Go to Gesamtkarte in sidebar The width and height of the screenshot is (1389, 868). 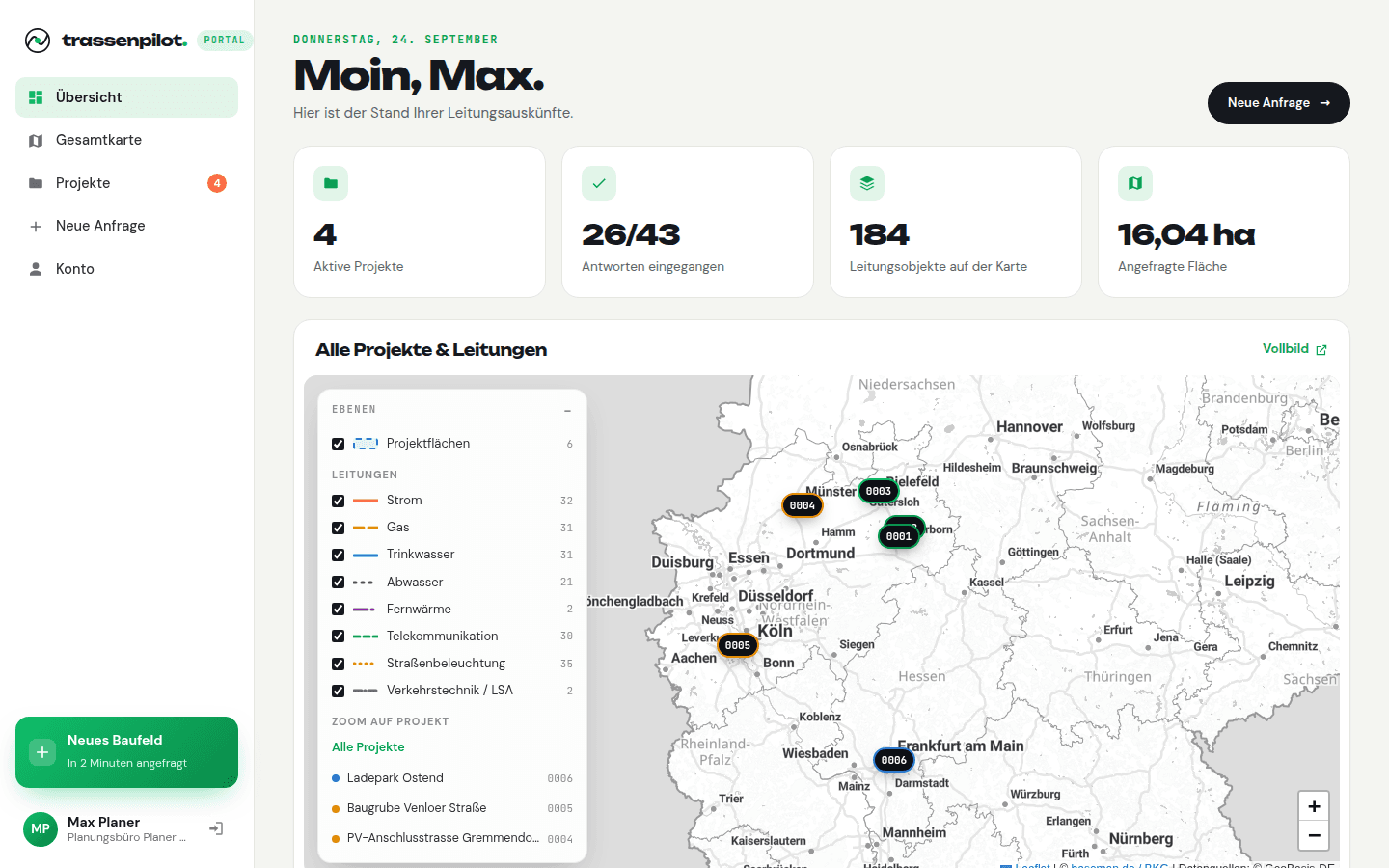coord(126,140)
